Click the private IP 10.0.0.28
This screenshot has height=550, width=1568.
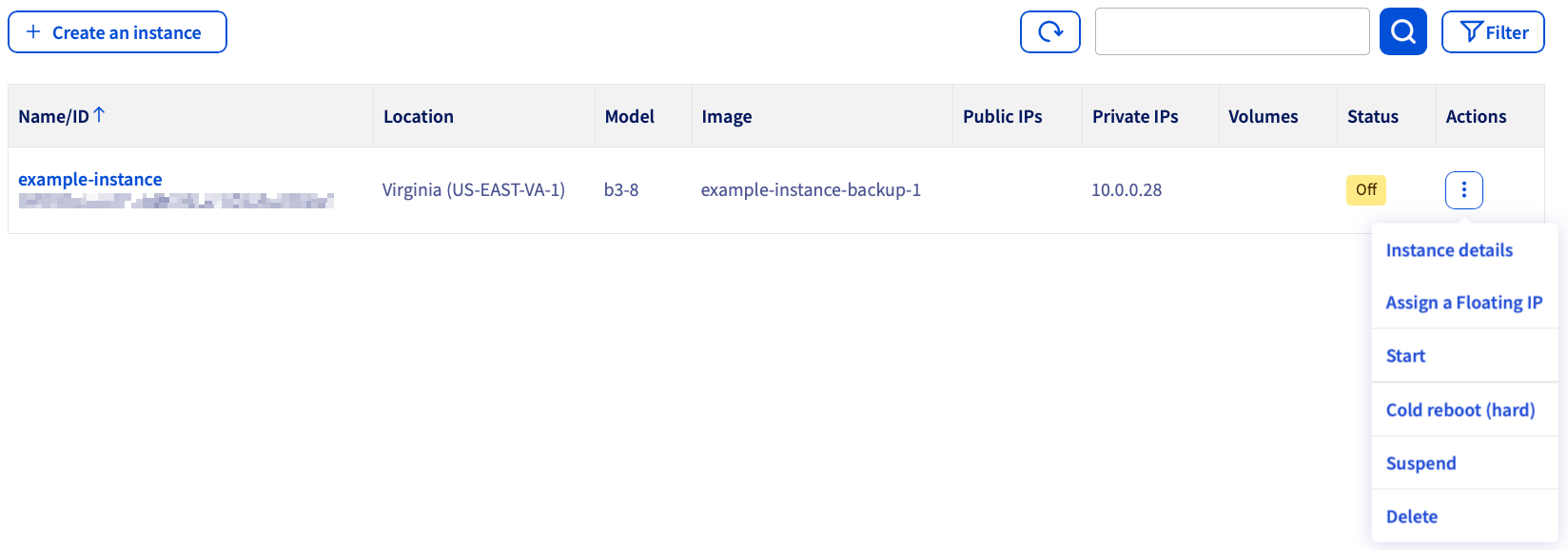1127,190
